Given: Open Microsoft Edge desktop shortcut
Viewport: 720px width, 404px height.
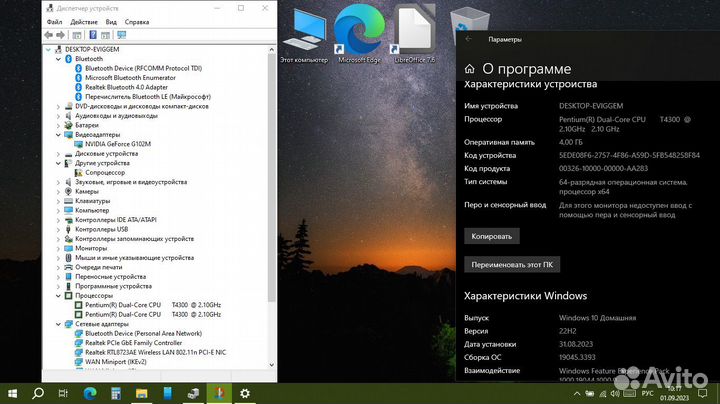Looking at the screenshot, I should 360,34.
